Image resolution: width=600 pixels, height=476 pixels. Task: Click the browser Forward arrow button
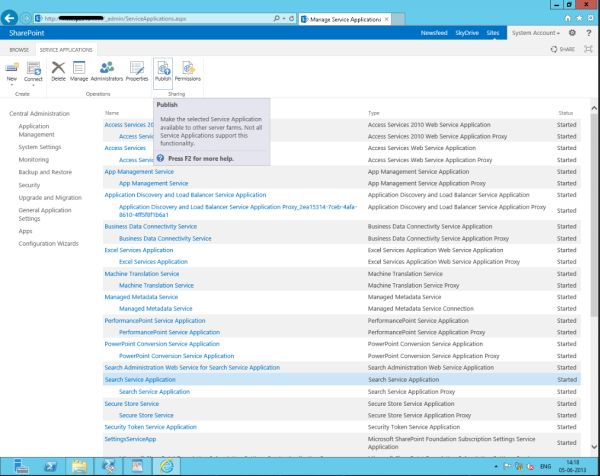(26, 18)
